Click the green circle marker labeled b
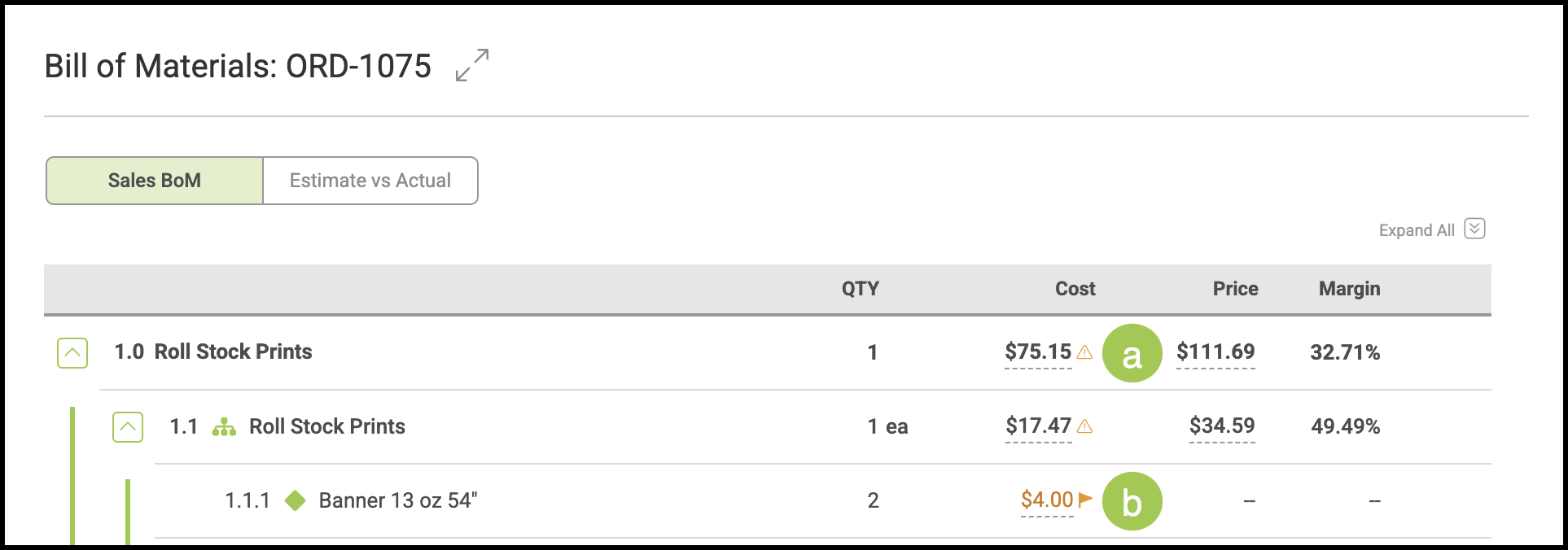The height and width of the screenshot is (550, 1568). (1132, 501)
